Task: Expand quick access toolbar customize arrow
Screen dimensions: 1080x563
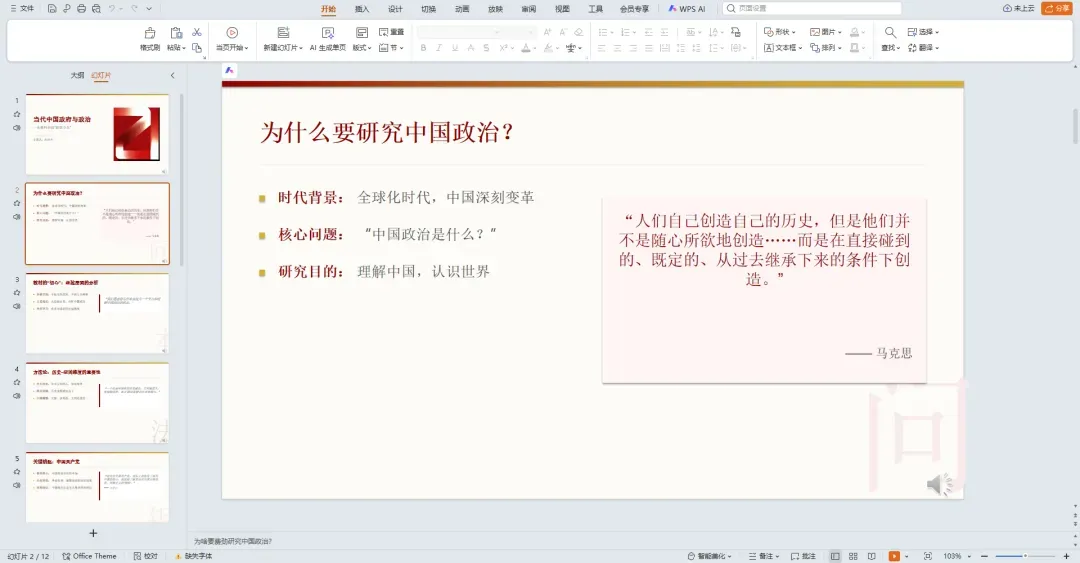Action: 149,9
